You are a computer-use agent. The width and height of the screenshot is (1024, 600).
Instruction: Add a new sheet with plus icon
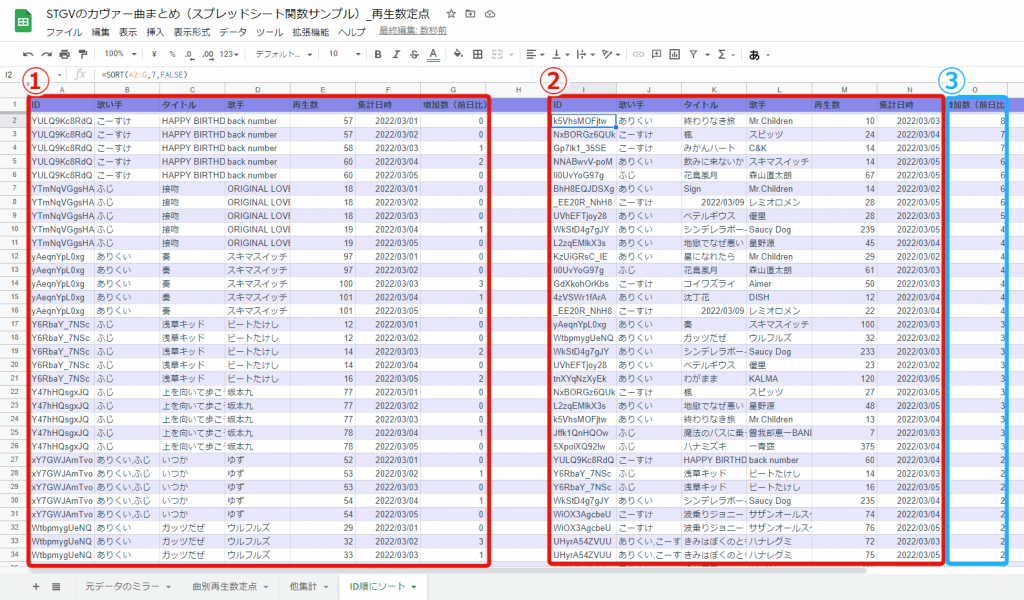36,586
